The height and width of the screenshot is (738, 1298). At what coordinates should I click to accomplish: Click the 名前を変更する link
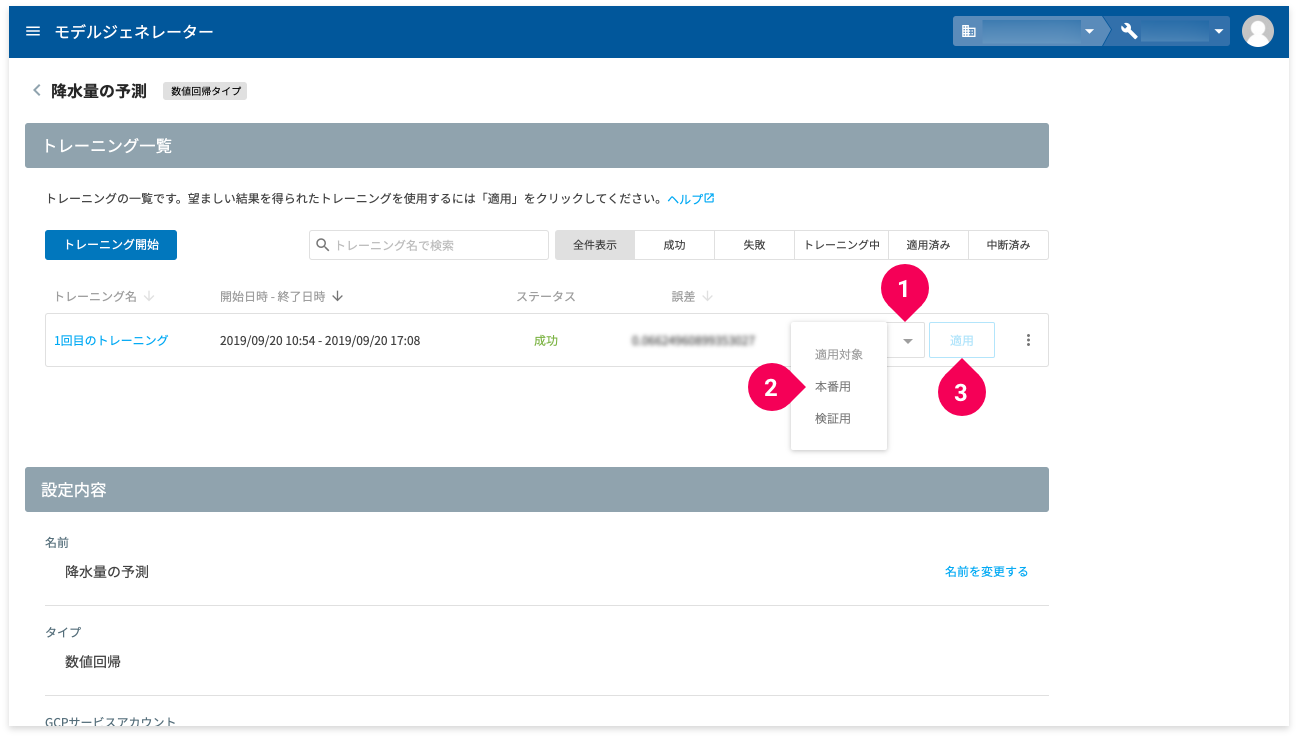[x=986, y=572]
